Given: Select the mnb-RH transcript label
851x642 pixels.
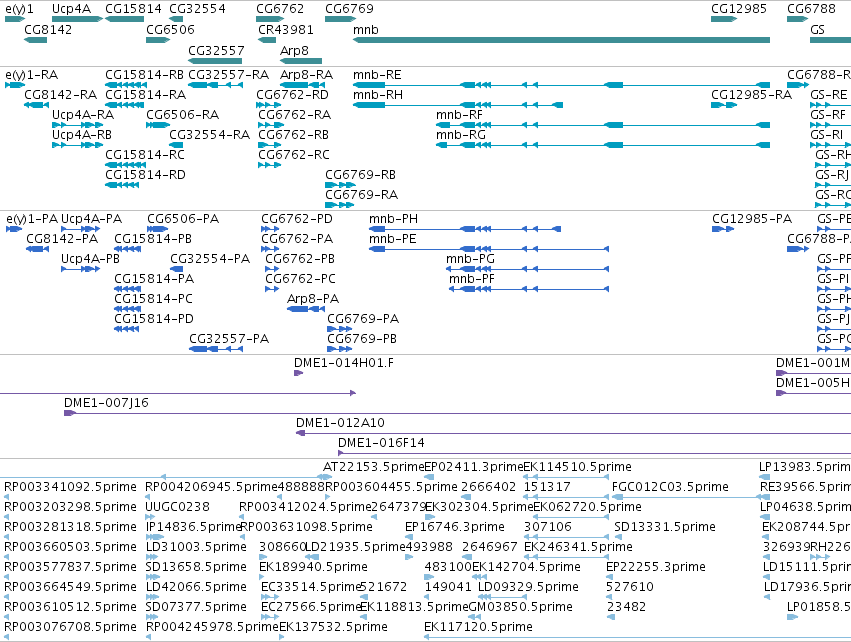Looking at the screenshot, I should pyautogui.click(x=378, y=95).
